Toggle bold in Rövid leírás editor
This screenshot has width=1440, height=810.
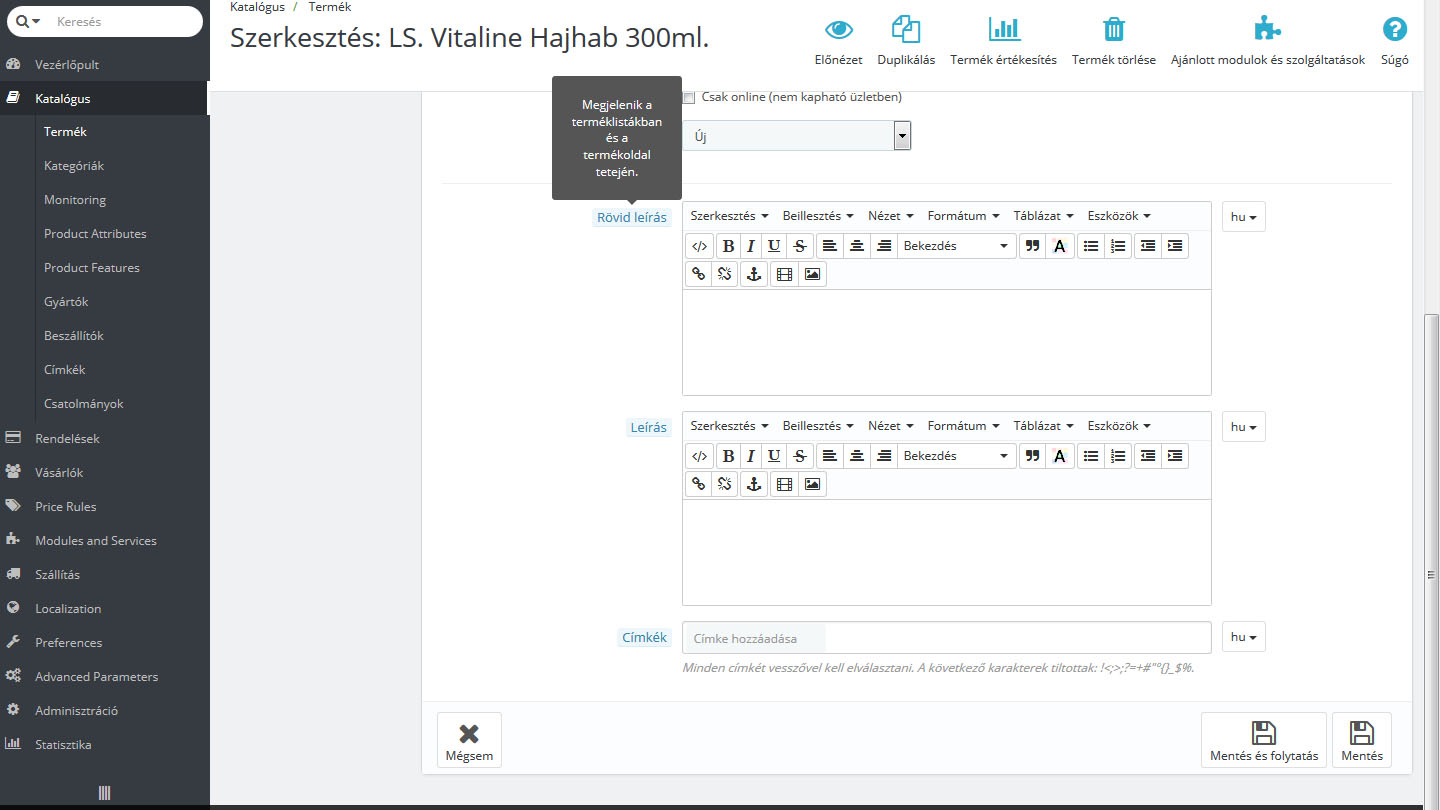pos(728,246)
